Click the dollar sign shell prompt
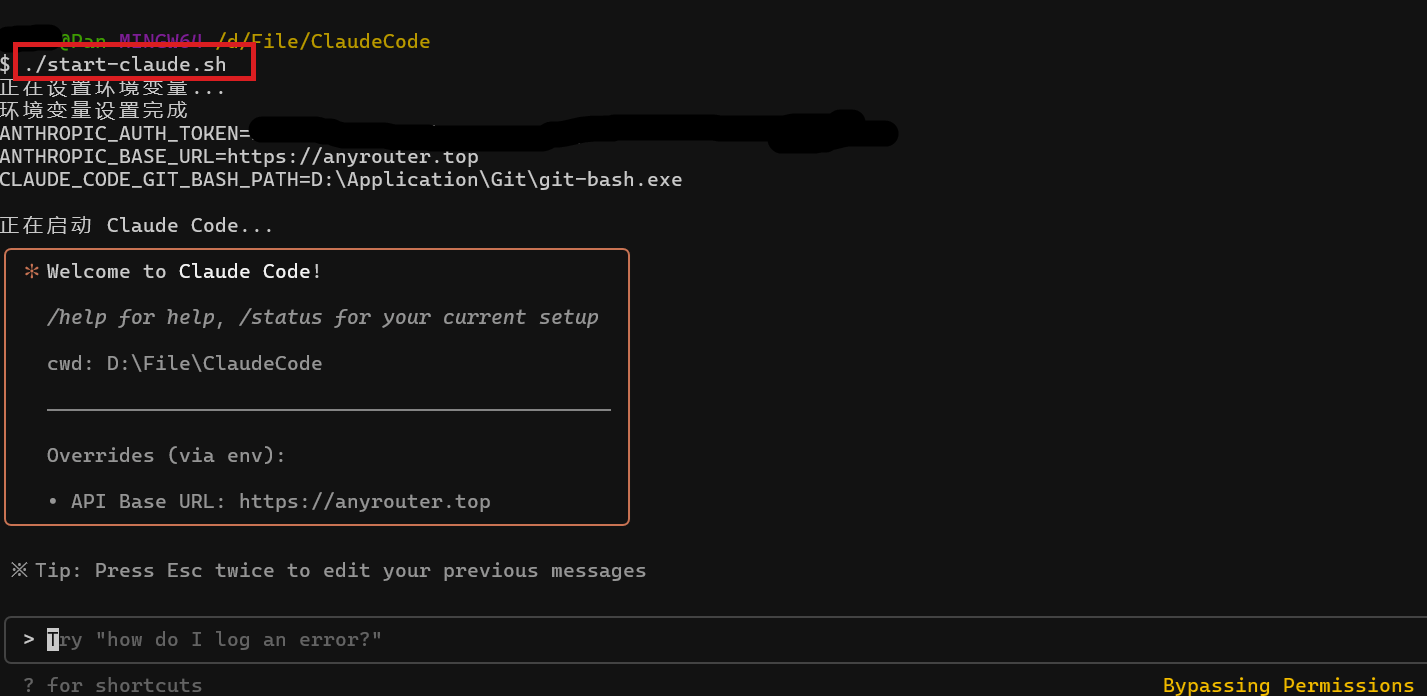This screenshot has width=1427, height=696. click(x=5, y=65)
